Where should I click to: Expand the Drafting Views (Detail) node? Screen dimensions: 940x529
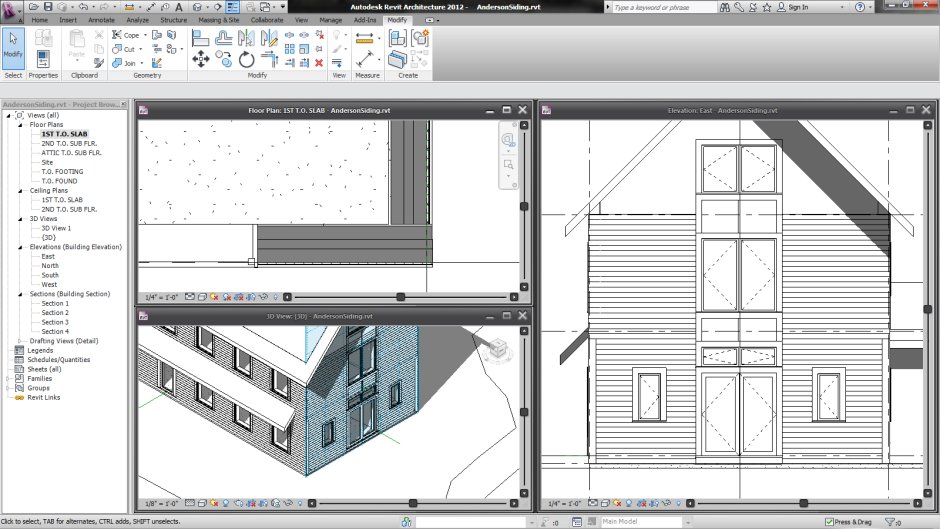pyautogui.click(x=20, y=341)
